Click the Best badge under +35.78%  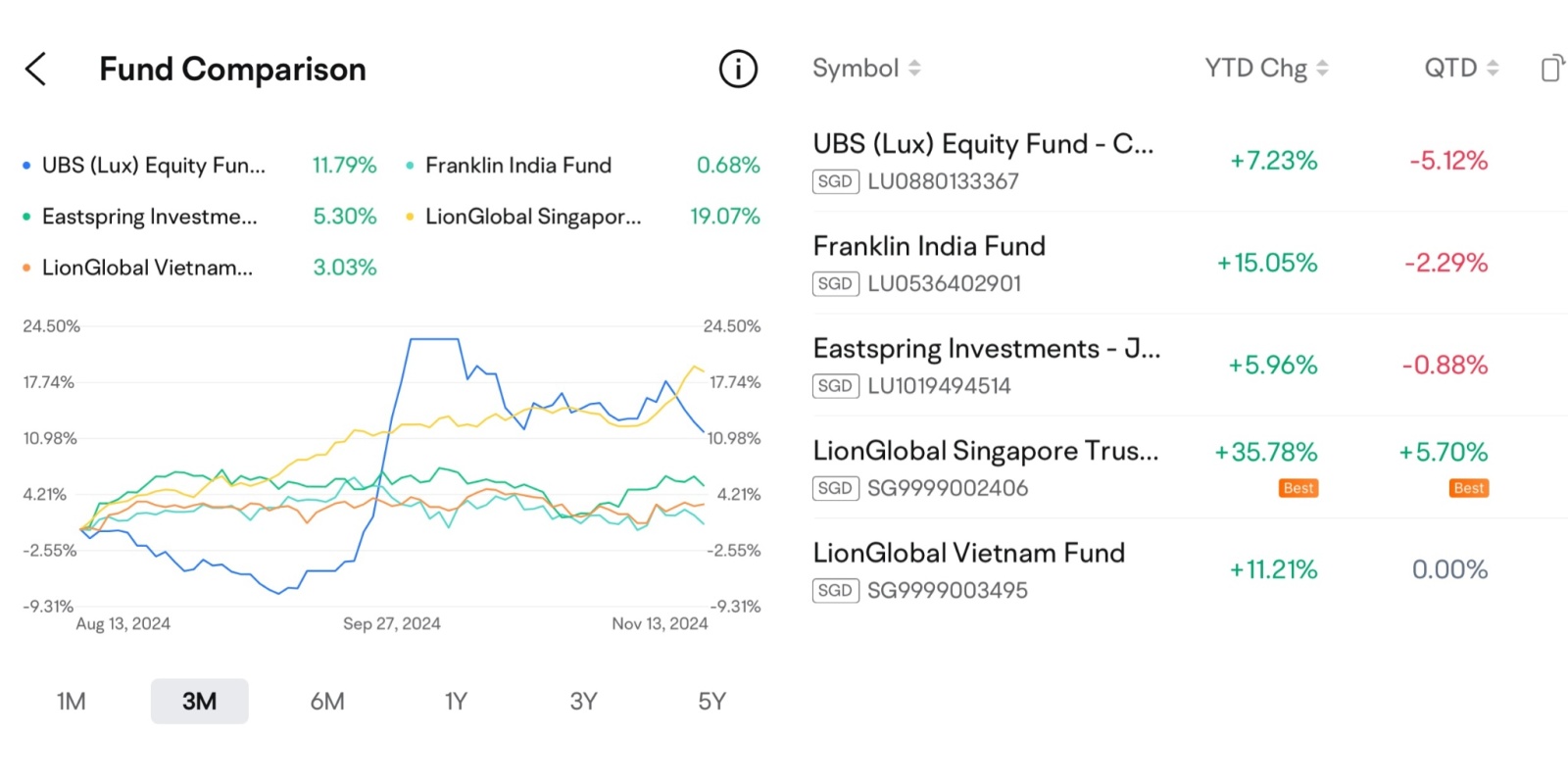point(1298,488)
